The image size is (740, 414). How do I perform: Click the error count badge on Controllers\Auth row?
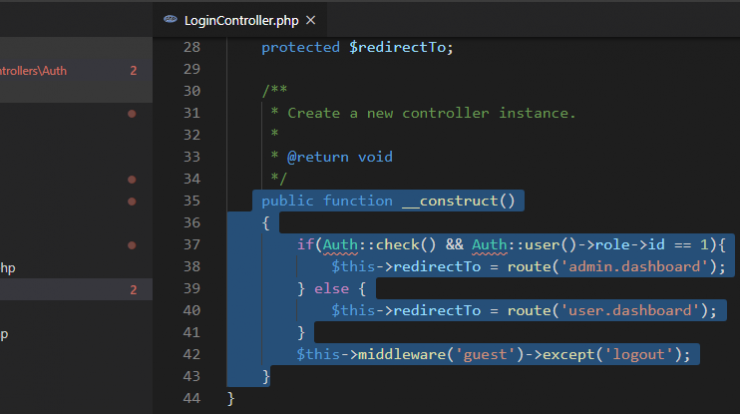tap(133, 71)
